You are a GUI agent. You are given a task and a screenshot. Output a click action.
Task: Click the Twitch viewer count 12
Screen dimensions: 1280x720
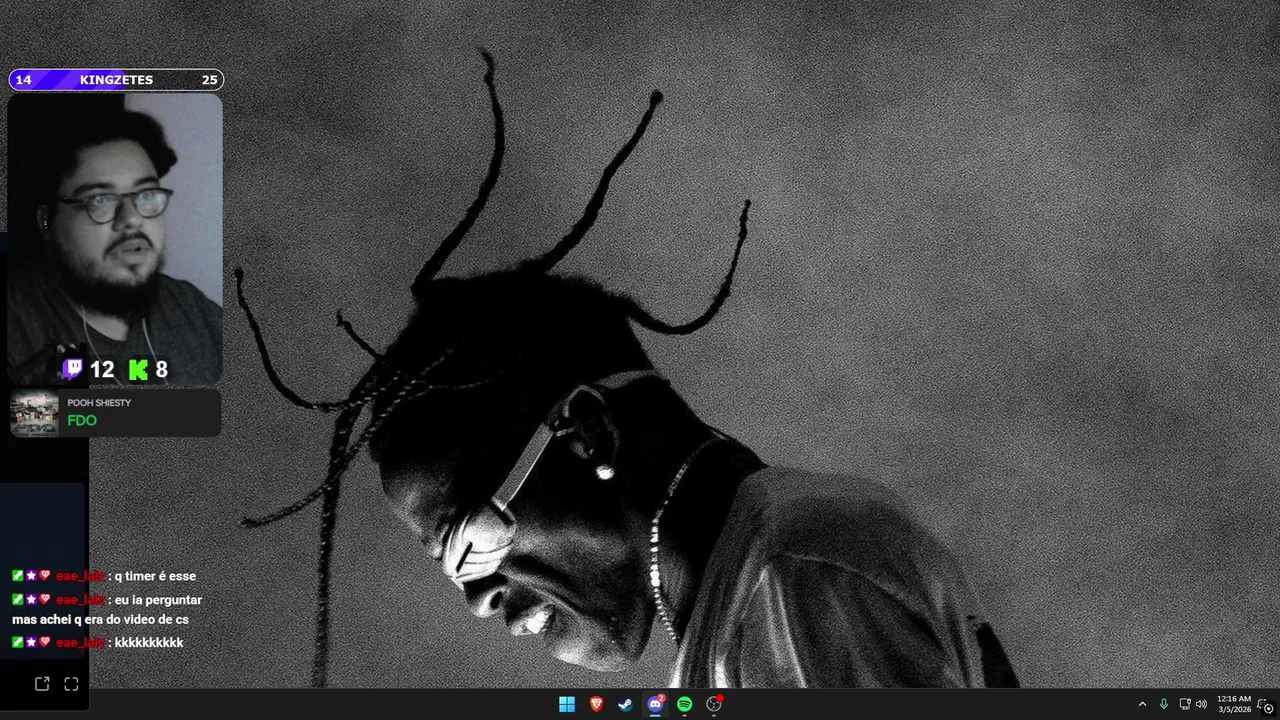(102, 370)
